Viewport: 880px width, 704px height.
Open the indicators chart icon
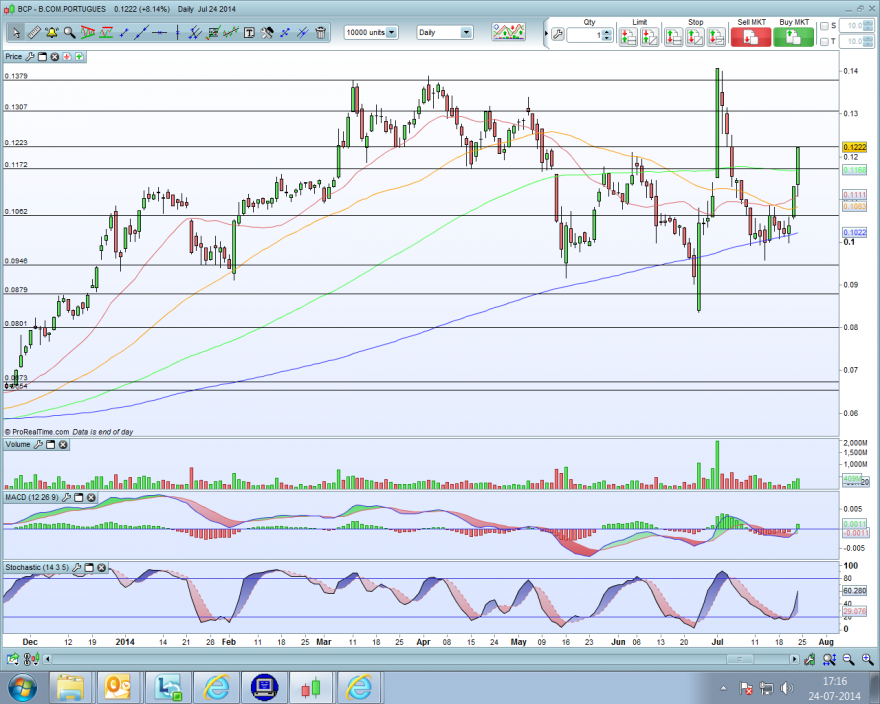[x=508, y=31]
